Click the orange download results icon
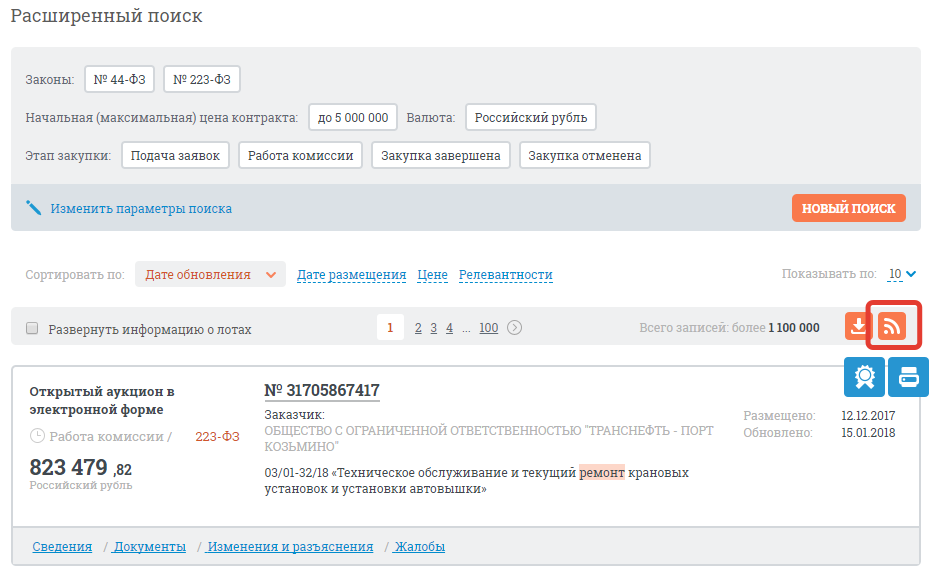The height and width of the screenshot is (568, 941). (859, 326)
